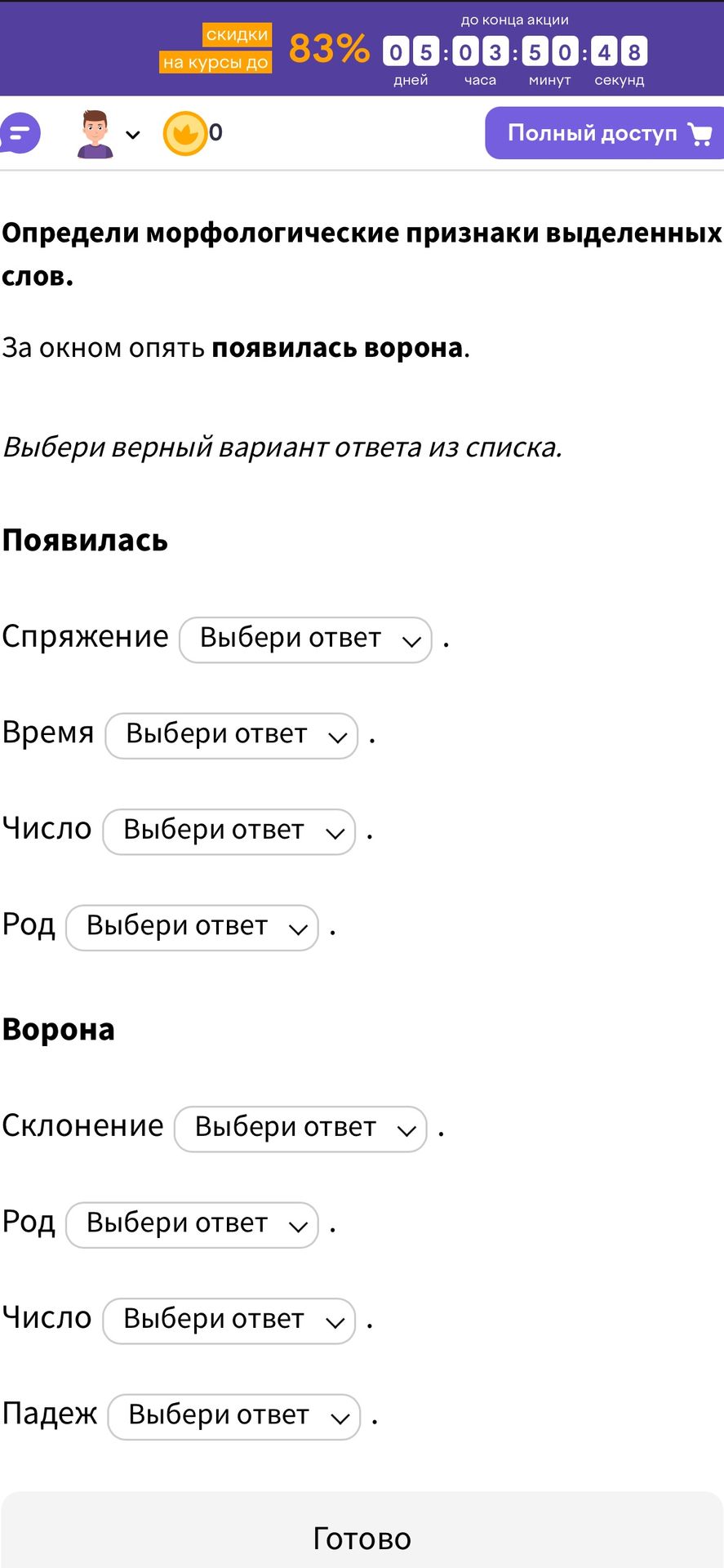Open Число dropdown under Появилась
The width and height of the screenshot is (724, 1568).
[229, 831]
